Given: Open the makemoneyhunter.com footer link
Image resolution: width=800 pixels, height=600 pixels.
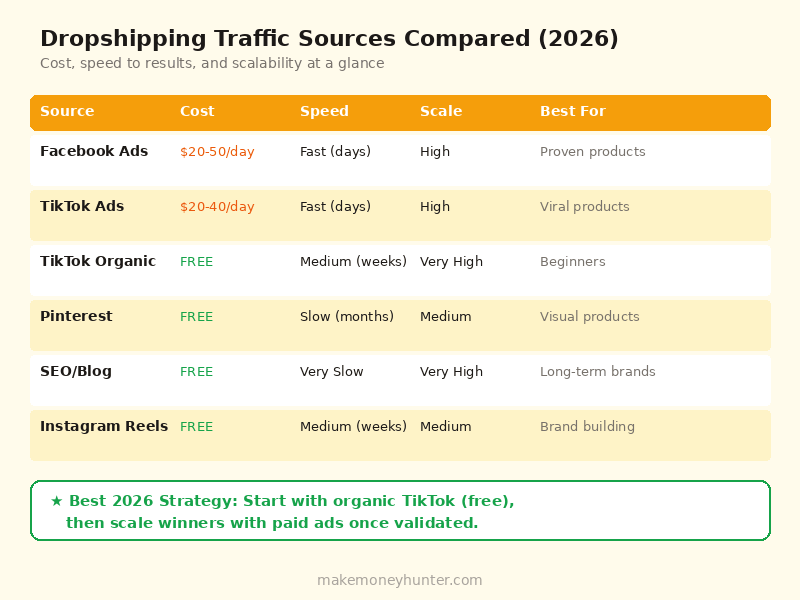Looking at the screenshot, I should tap(399, 581).
